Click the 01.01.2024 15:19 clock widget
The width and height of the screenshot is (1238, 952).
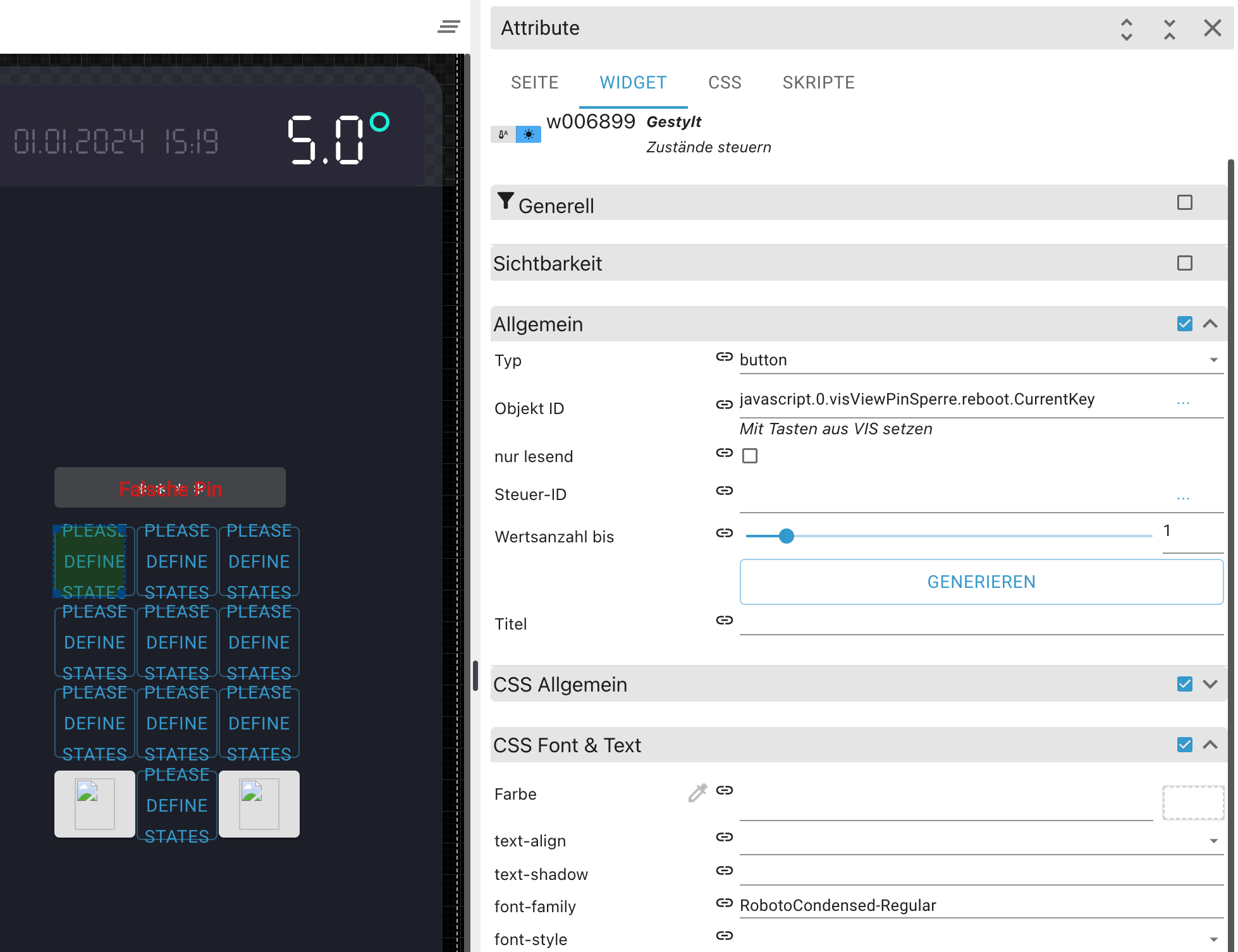click(116, 141)
